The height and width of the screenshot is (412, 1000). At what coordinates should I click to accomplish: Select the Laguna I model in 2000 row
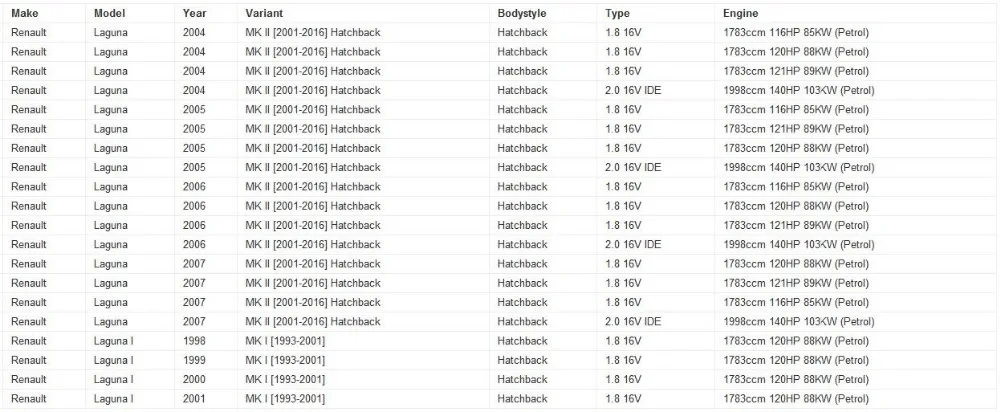tap(114, 379)
